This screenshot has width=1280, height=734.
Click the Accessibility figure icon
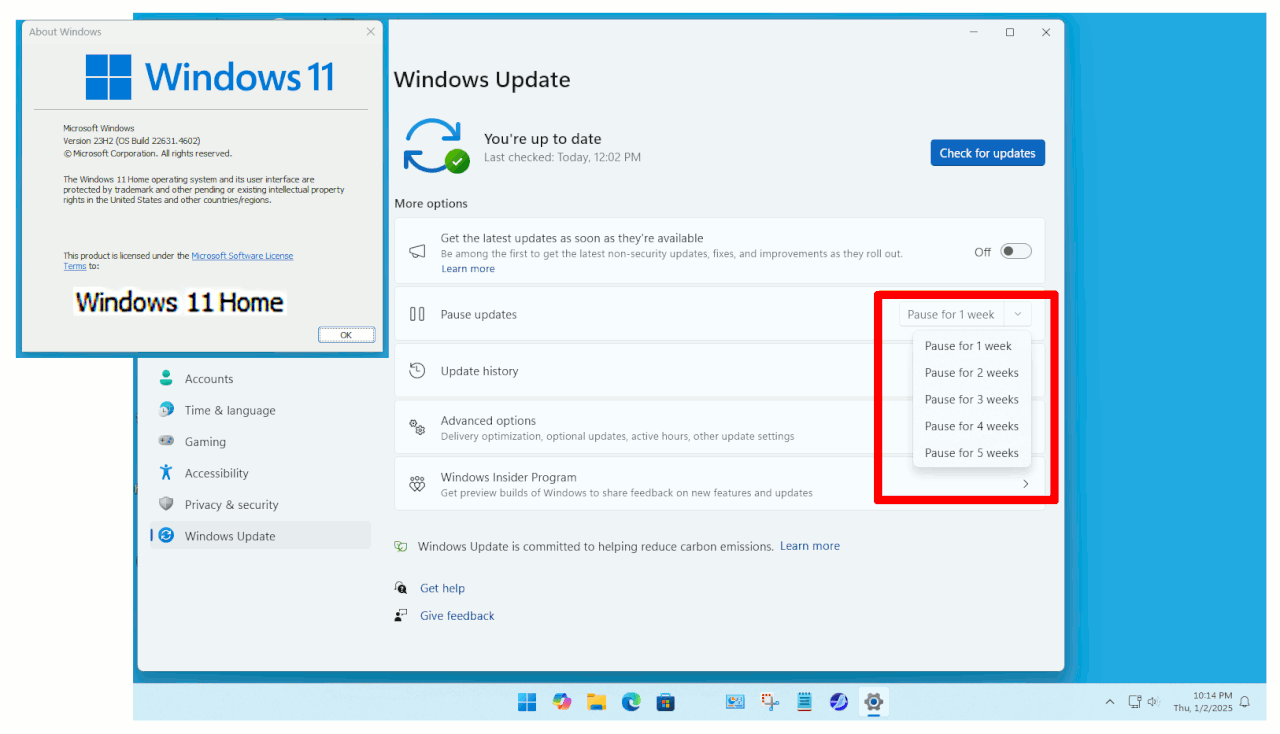(x=166, y=473)
